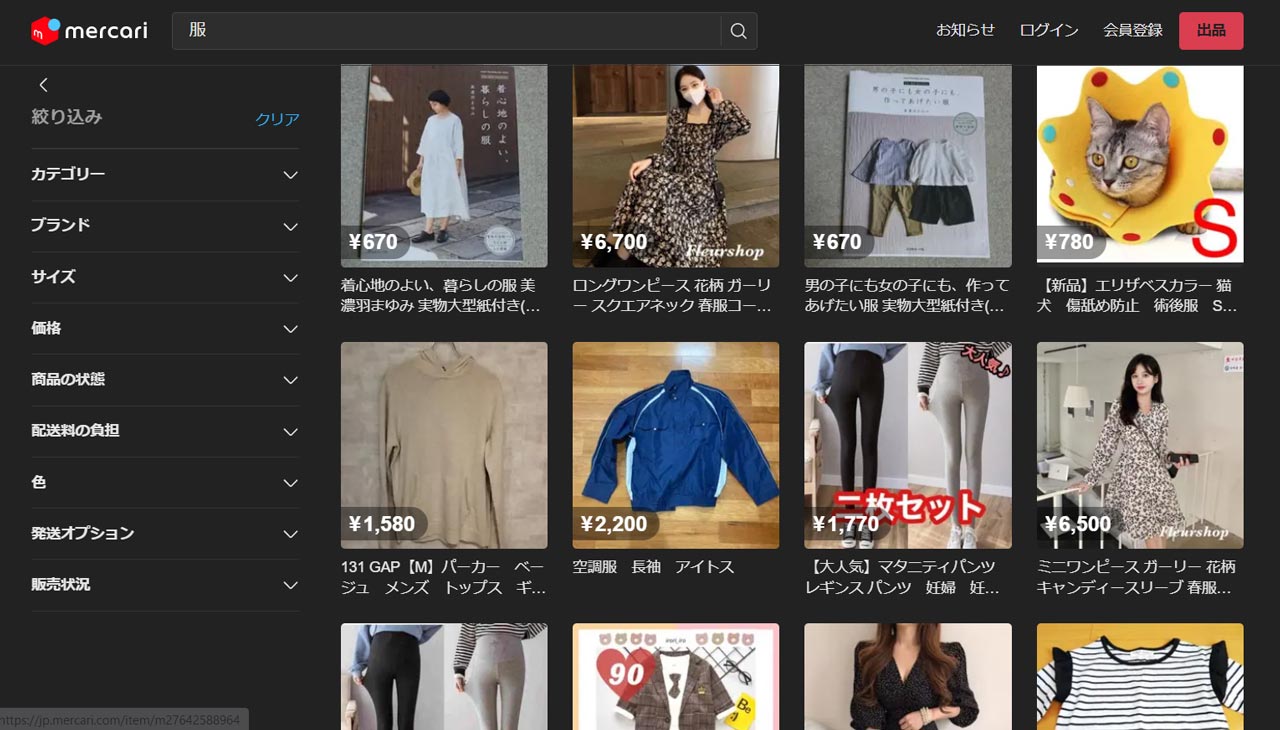Open the 着心地のよい、暮らしの服 book thumbnail
Screen dimensions: 1280x730
tap(444, 166)
